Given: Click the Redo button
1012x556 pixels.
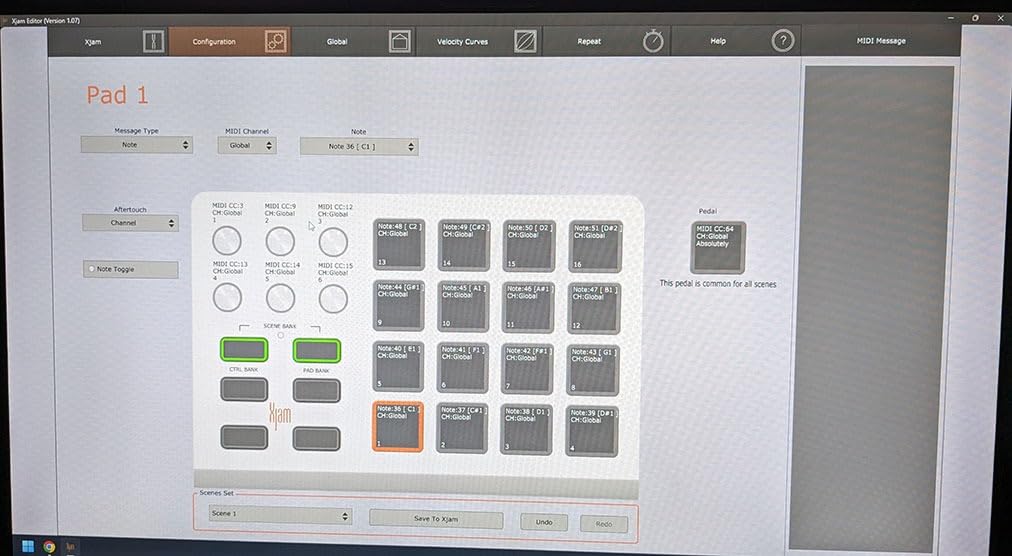Looking at the screenshot, I should point(603,524).
